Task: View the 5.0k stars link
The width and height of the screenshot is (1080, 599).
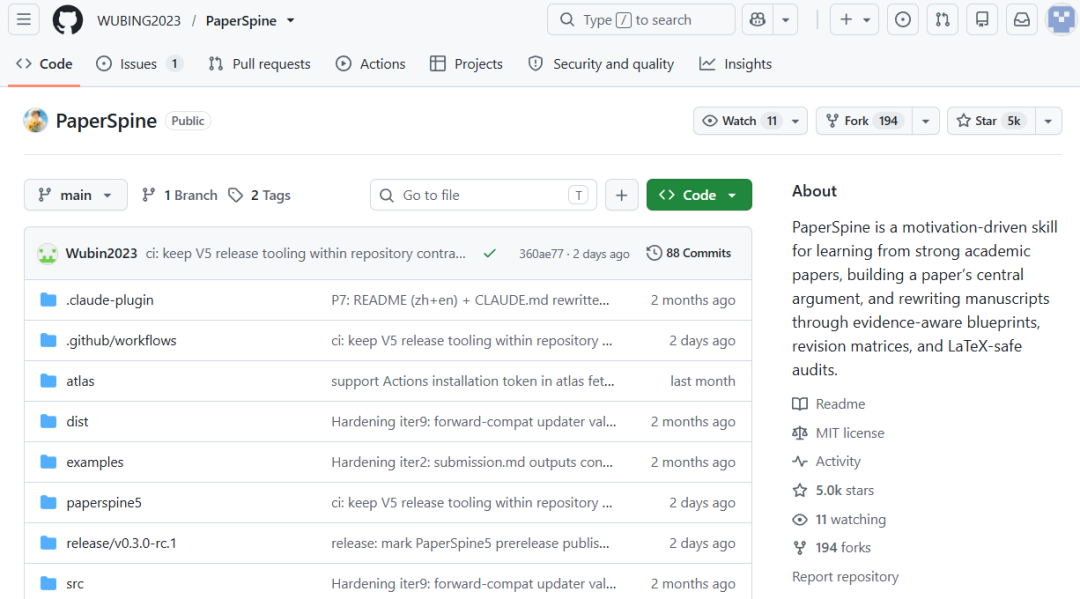Action: tap(834, 490)
